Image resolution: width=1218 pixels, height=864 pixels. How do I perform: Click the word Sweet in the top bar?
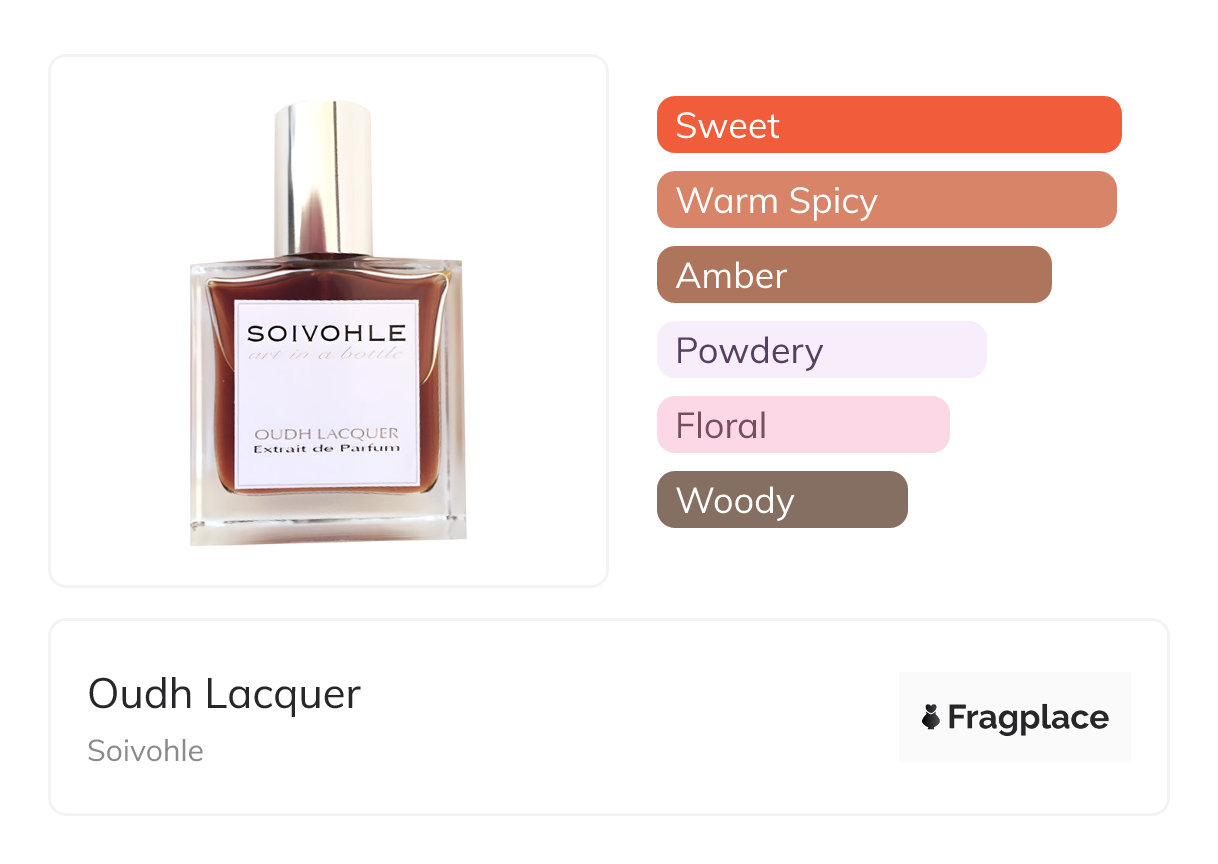pos(727,126)
